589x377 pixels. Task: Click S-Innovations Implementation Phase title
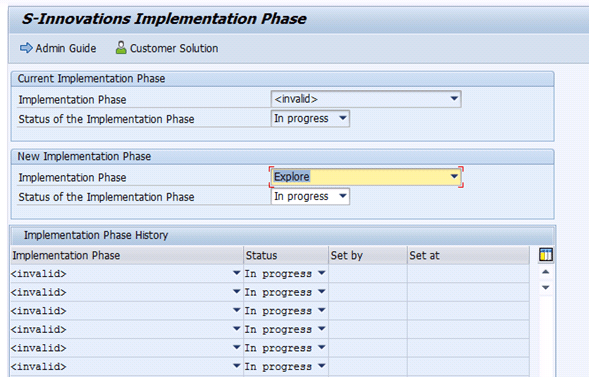(164, 19)
